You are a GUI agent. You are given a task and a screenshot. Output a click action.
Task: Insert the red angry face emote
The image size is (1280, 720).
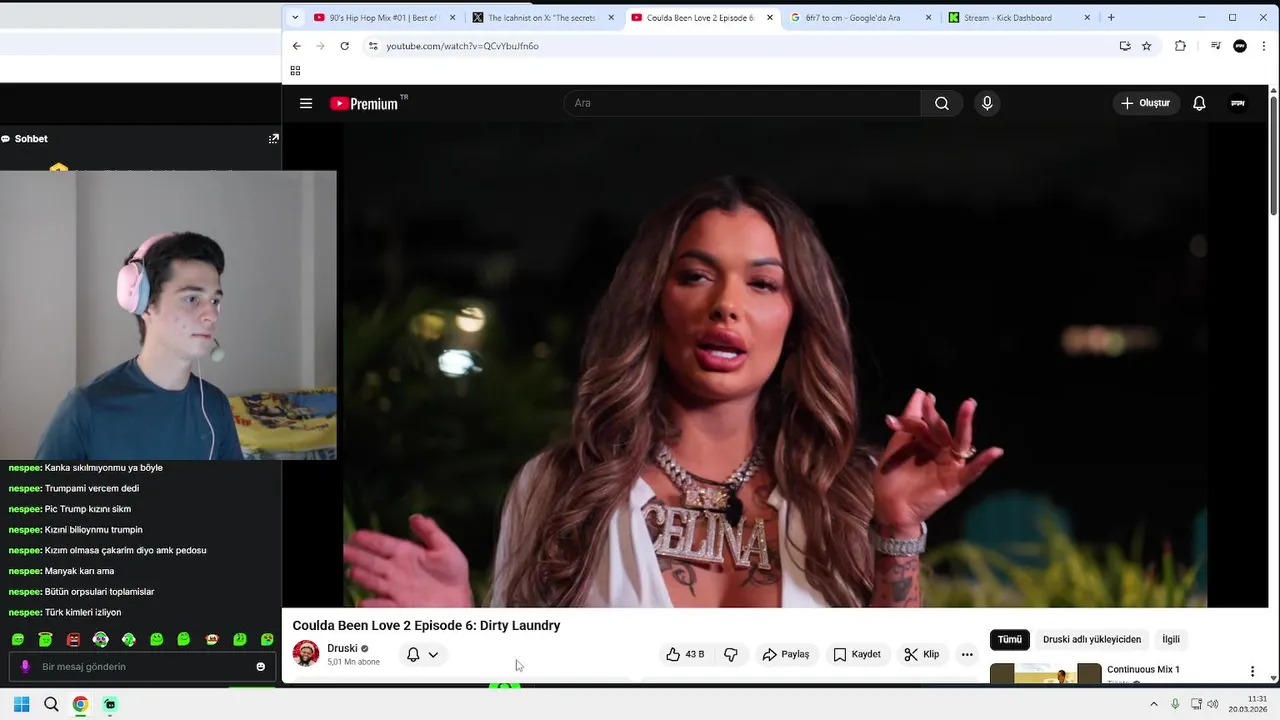click(73, 639)
